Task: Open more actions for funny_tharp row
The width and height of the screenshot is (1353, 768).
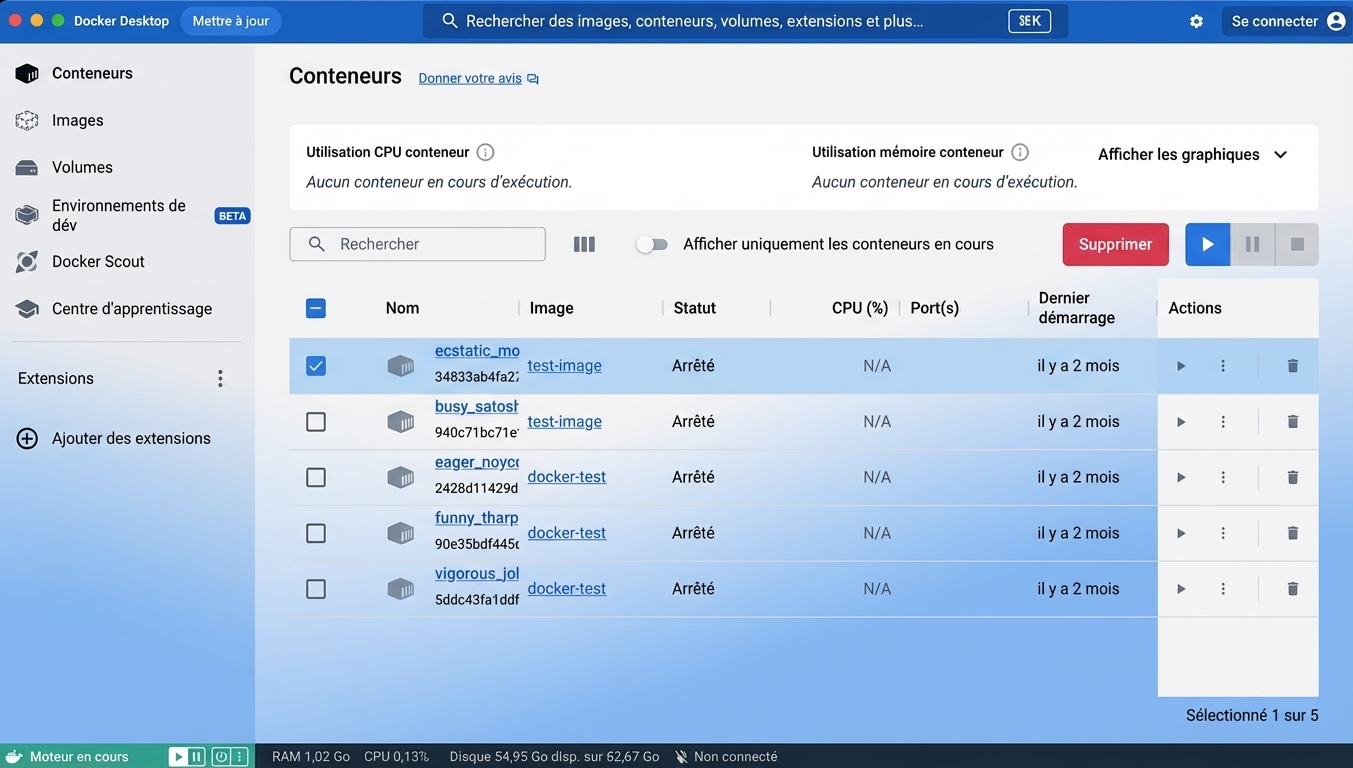Action: click(1223, 533)
